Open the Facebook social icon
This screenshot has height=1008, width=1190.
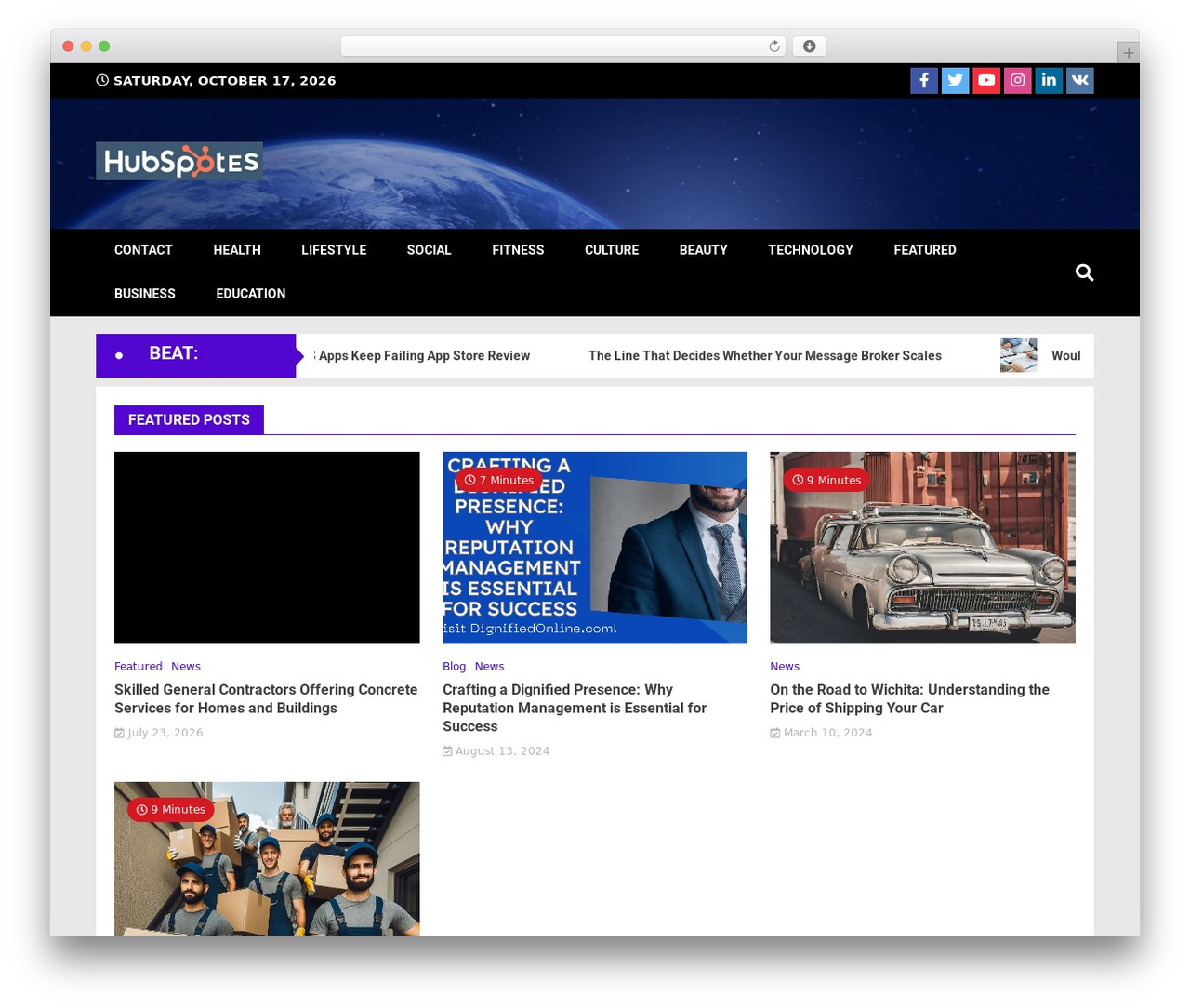coord(924,81)
